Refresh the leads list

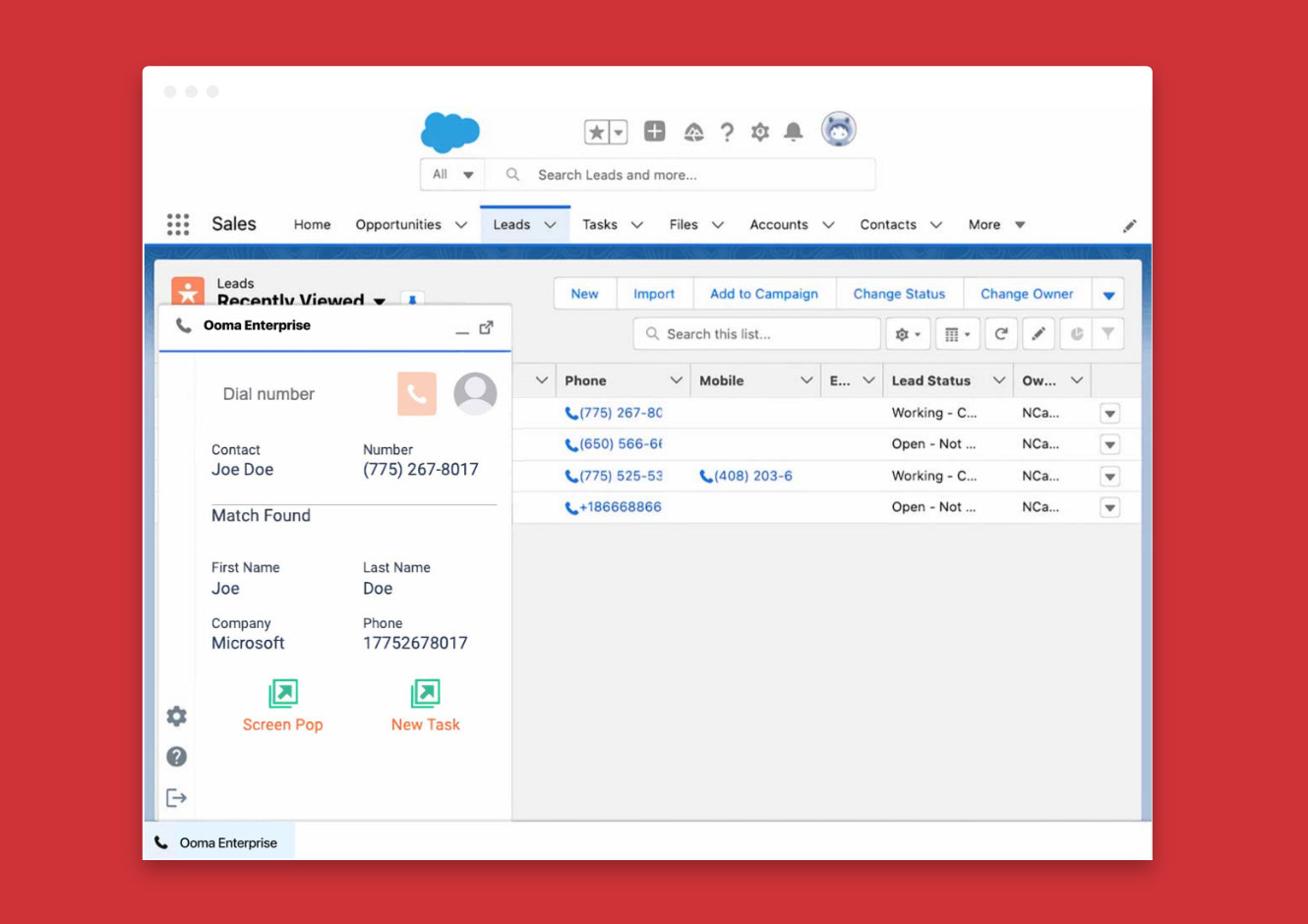pos(1000,334)
